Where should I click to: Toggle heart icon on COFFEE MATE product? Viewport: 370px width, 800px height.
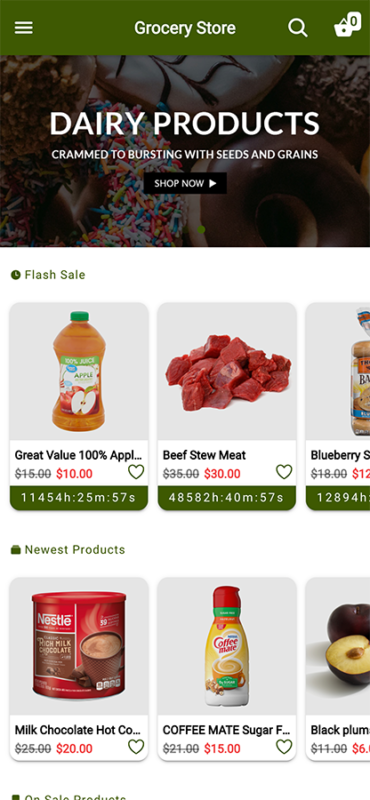click(x=284, y=747)
